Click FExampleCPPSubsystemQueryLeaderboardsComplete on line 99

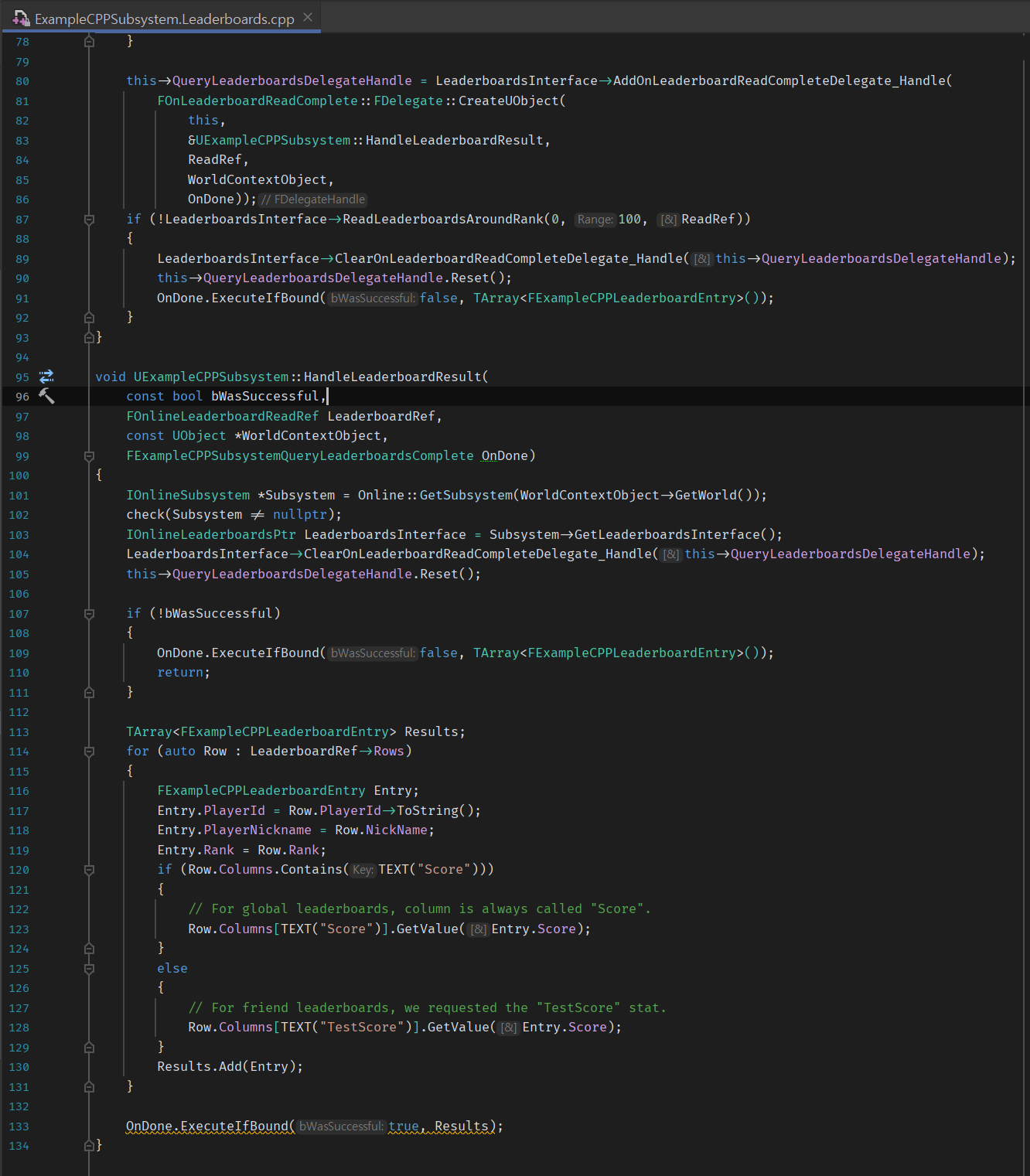[299, 455]
